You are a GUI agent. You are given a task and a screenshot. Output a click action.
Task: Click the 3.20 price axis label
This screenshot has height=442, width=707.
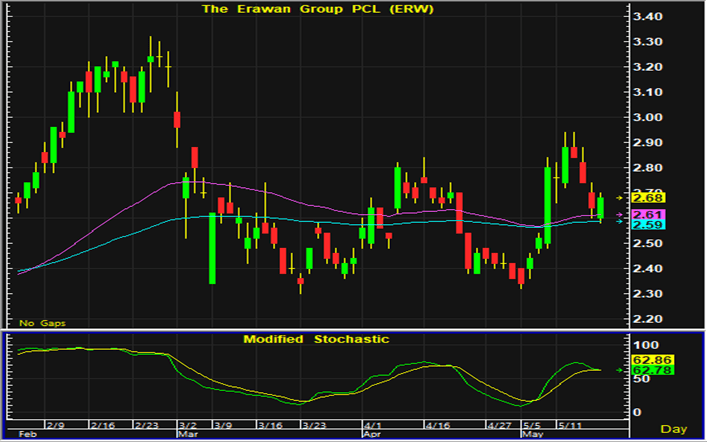648,67
